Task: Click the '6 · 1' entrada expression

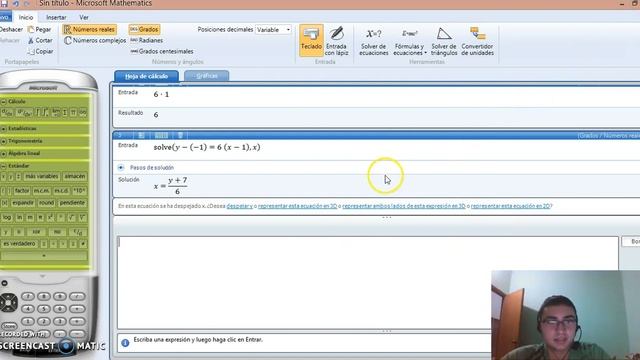Action: click(161, 94)
